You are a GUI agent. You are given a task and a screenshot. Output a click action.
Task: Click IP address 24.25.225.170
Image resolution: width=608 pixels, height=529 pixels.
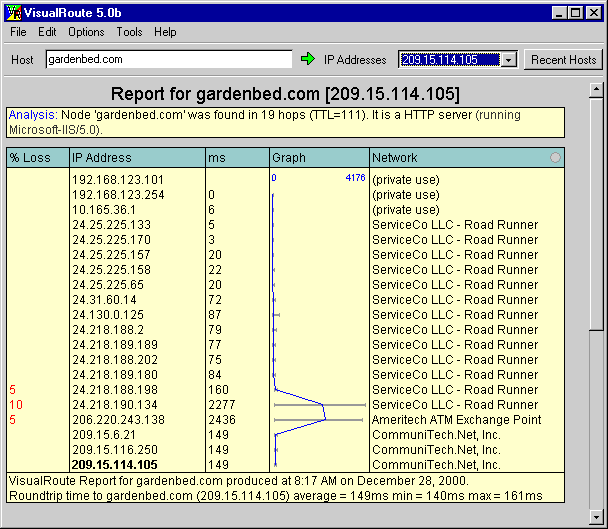coord(112,240)
